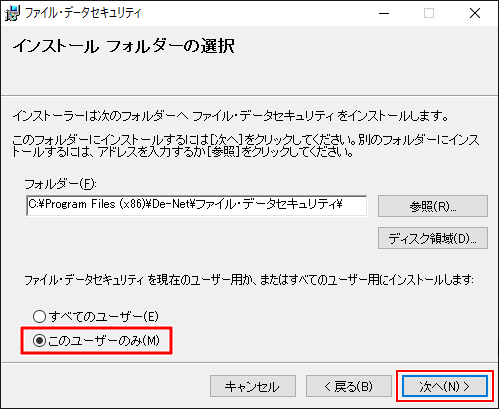Screen dimensions: 499x409
Task: Open the ディスク領域(D)... disk space dialog
Action: point(433,238)
